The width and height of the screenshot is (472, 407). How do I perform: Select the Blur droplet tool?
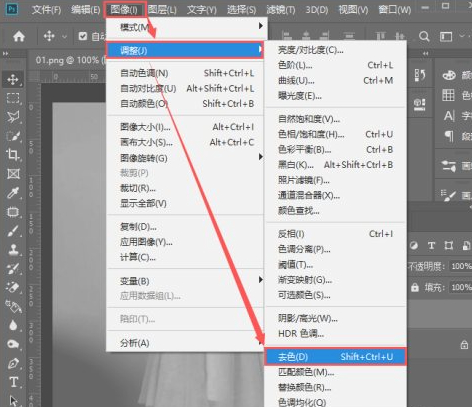pos(13,325)
